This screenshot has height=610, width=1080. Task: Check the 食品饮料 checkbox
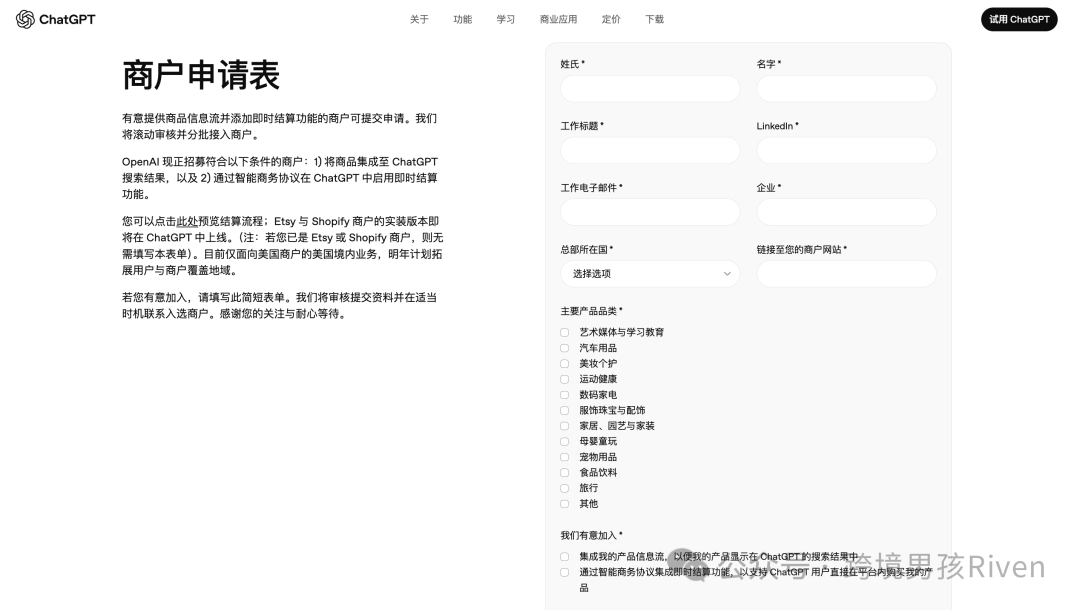565,473
